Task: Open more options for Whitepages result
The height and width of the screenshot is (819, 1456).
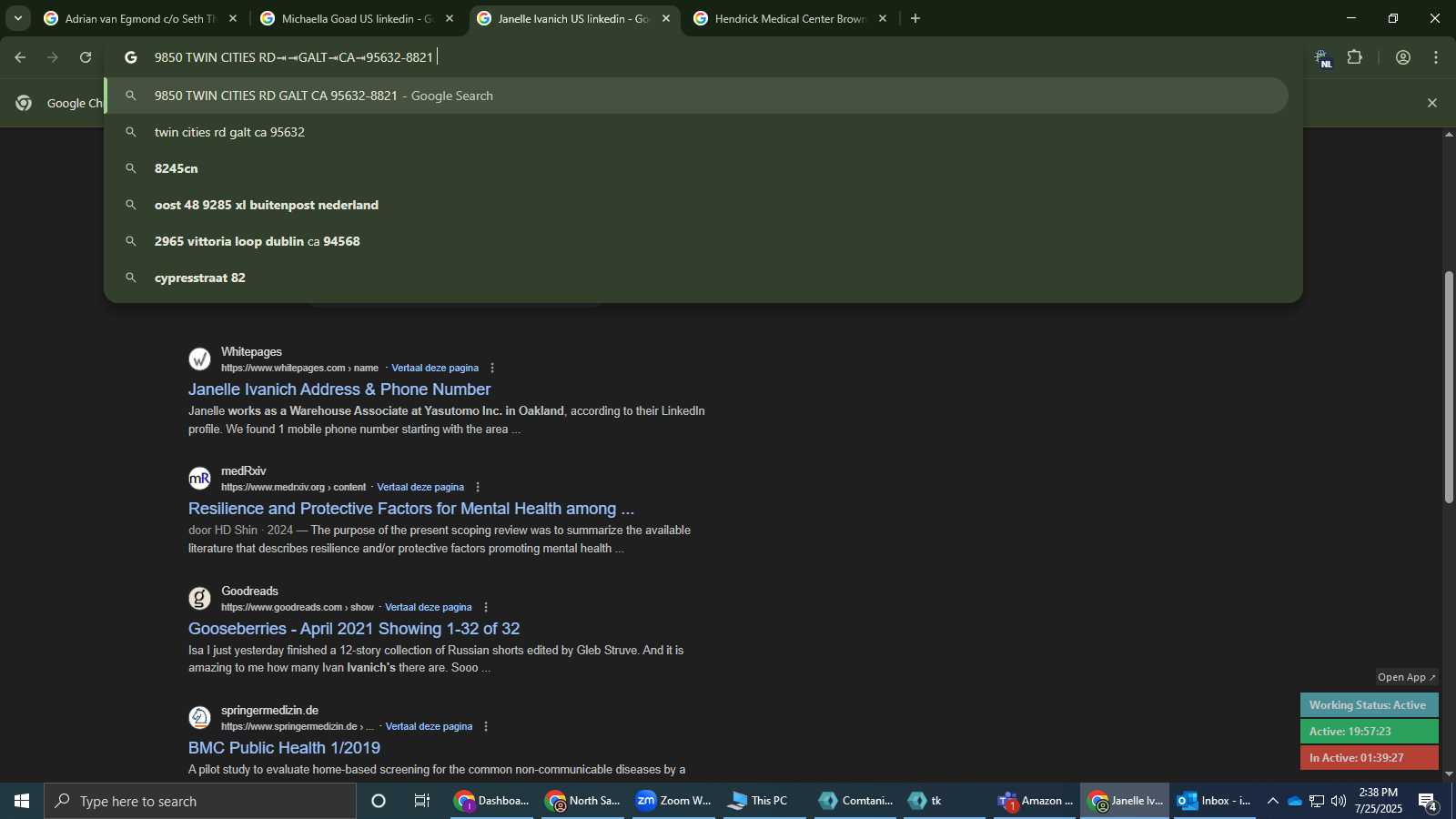Action: pyautogui.click(x=492, y=368)
